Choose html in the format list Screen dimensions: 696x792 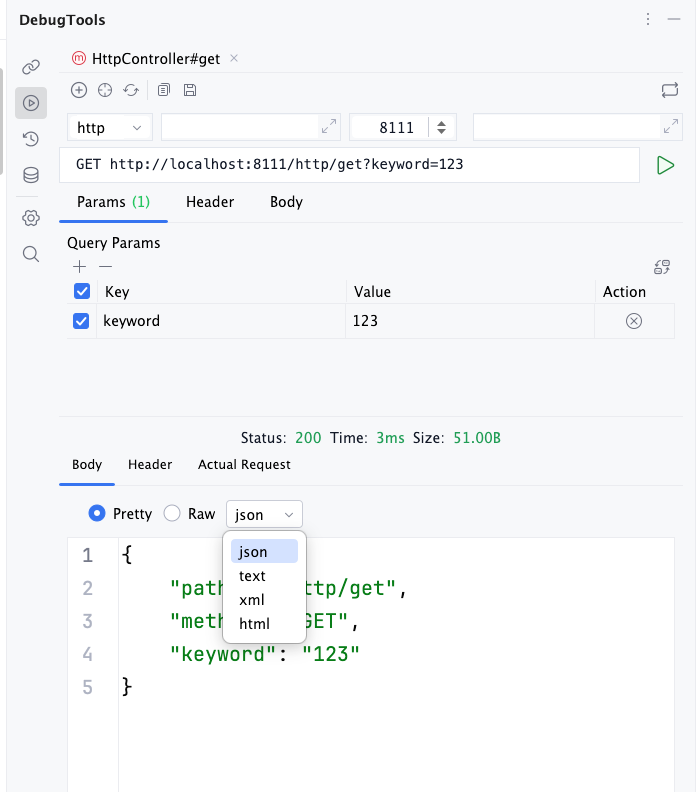264,623
